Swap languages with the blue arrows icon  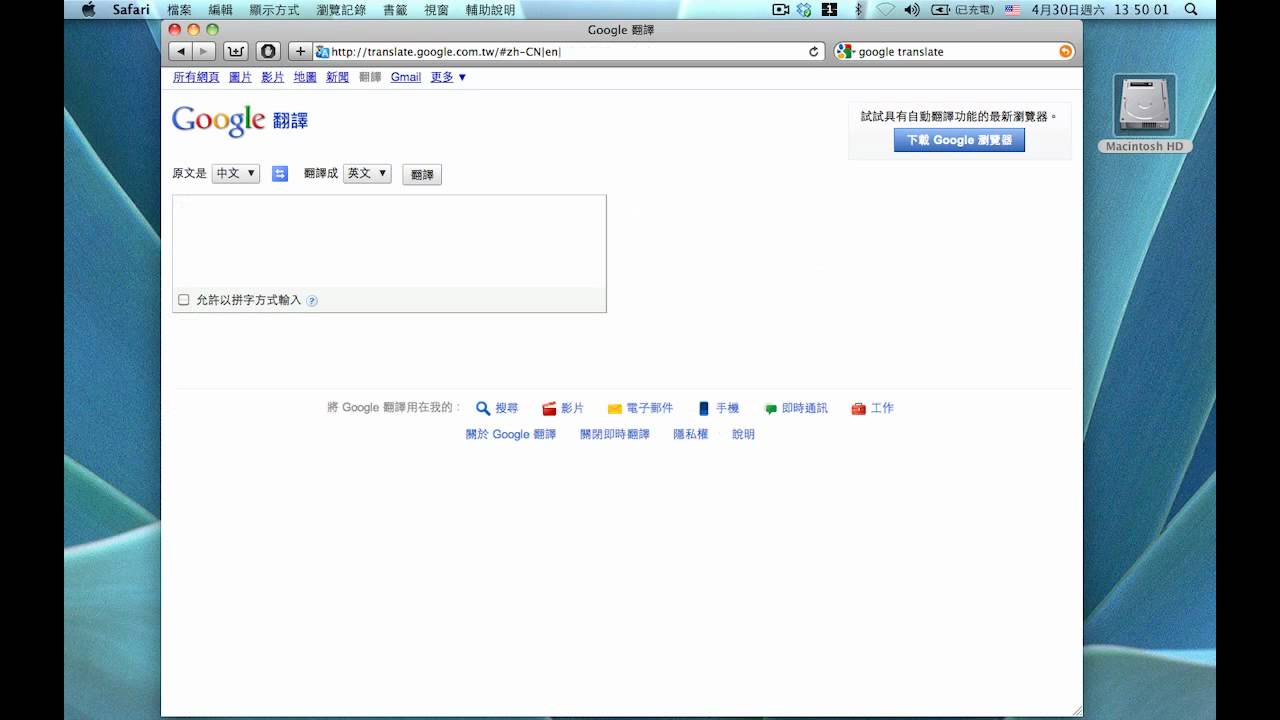[x=280, y=174]
